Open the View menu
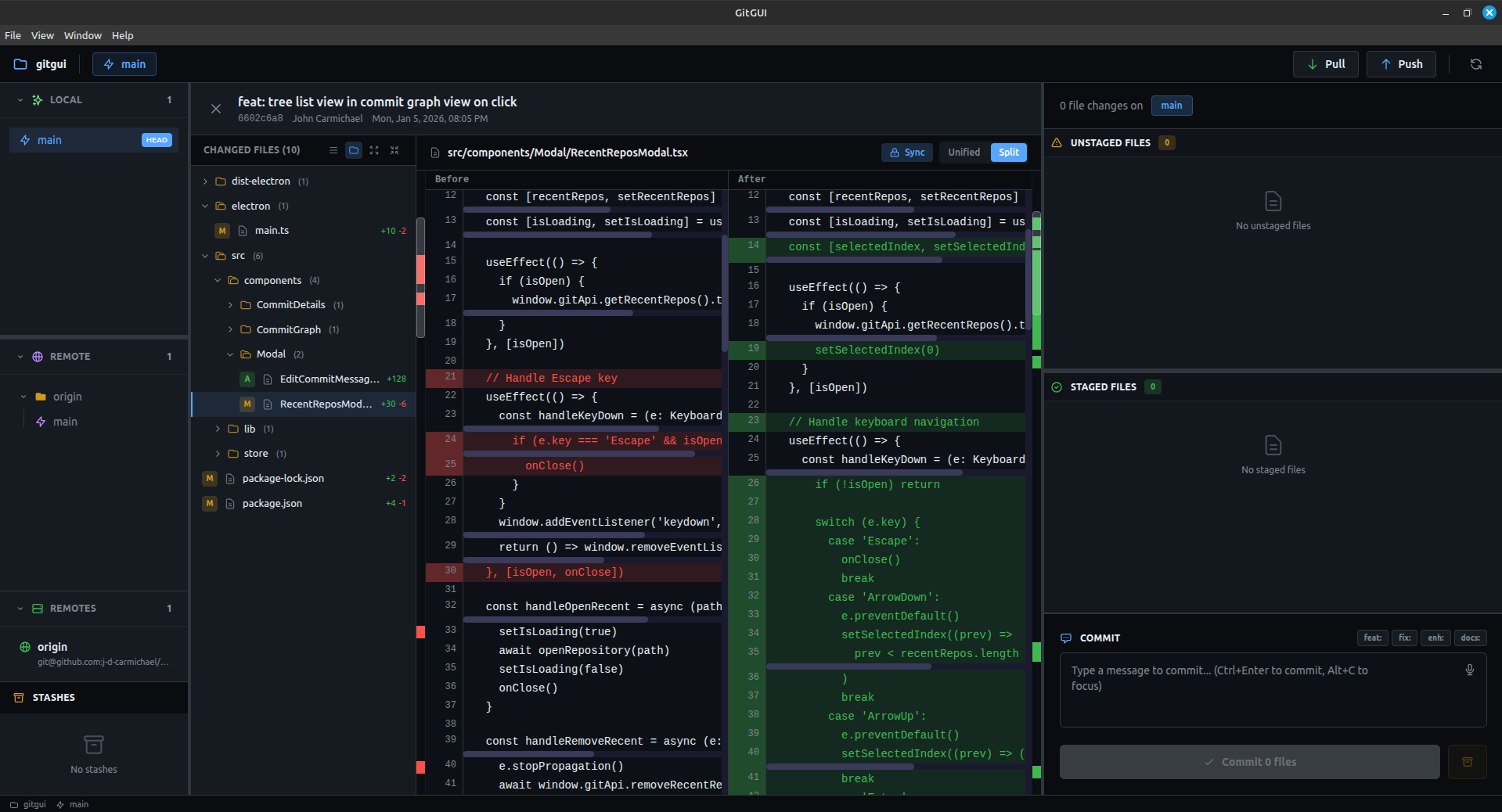This screenshot has width=1502, height=812. [42, 35]
